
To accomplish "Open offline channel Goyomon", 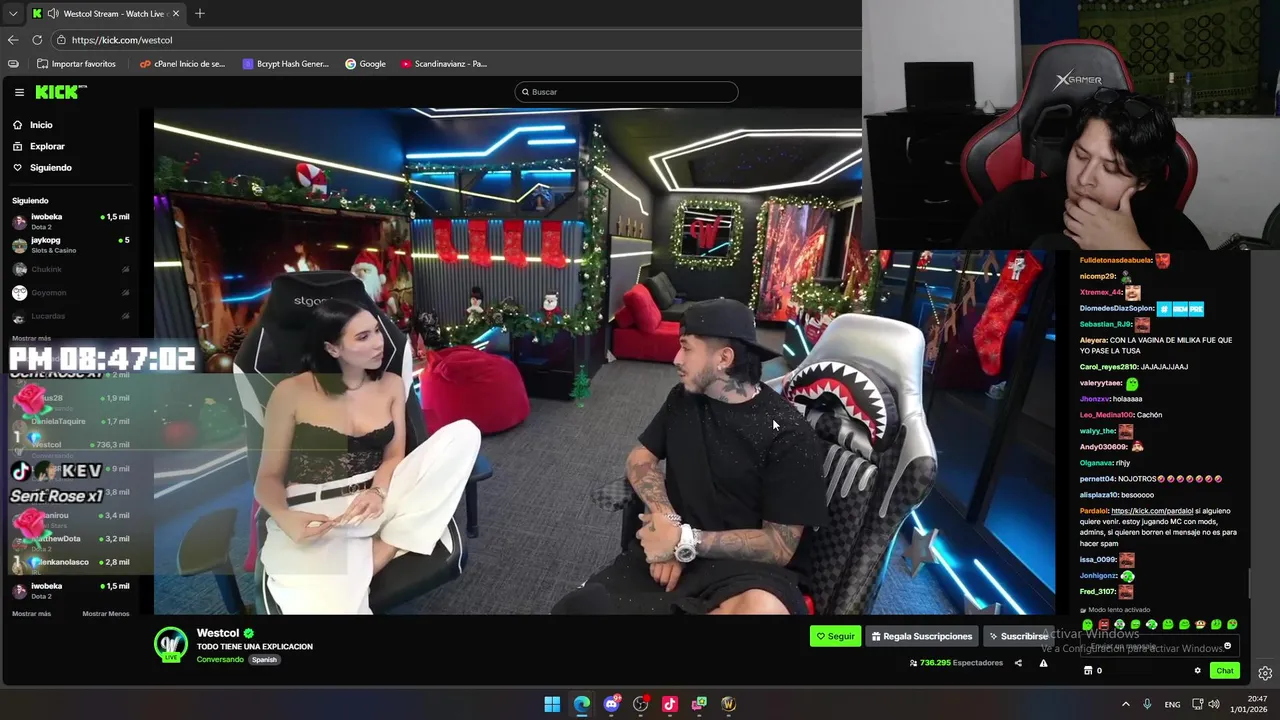I will (70, 293).
